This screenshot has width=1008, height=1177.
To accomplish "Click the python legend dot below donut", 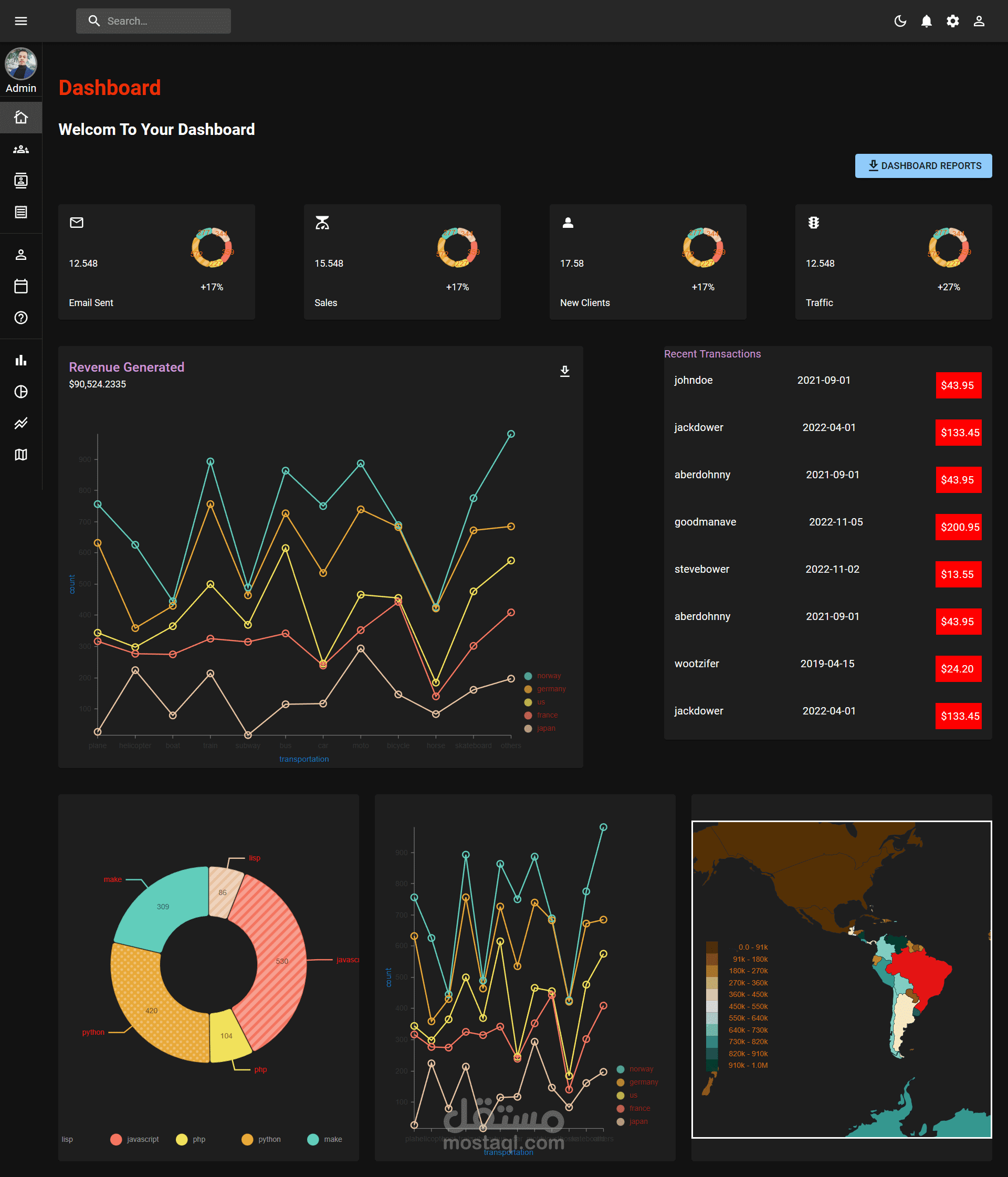I will point(247,1140).
